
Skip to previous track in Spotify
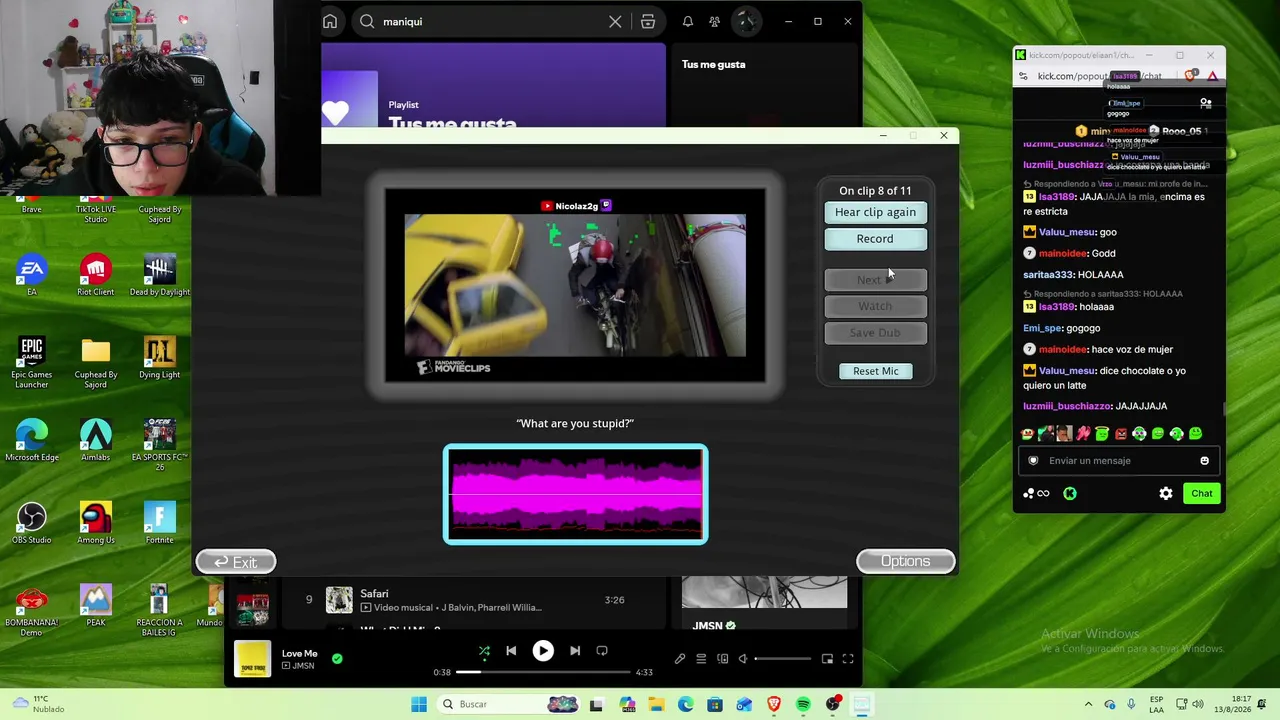[x=511, y=651]
